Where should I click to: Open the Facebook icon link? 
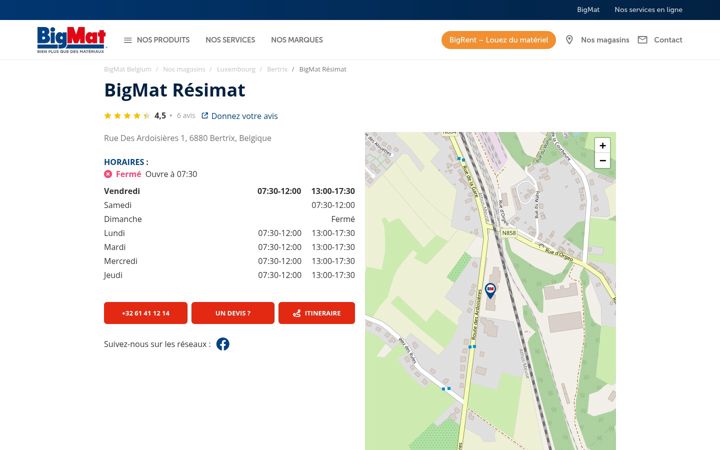pos(223,344)
